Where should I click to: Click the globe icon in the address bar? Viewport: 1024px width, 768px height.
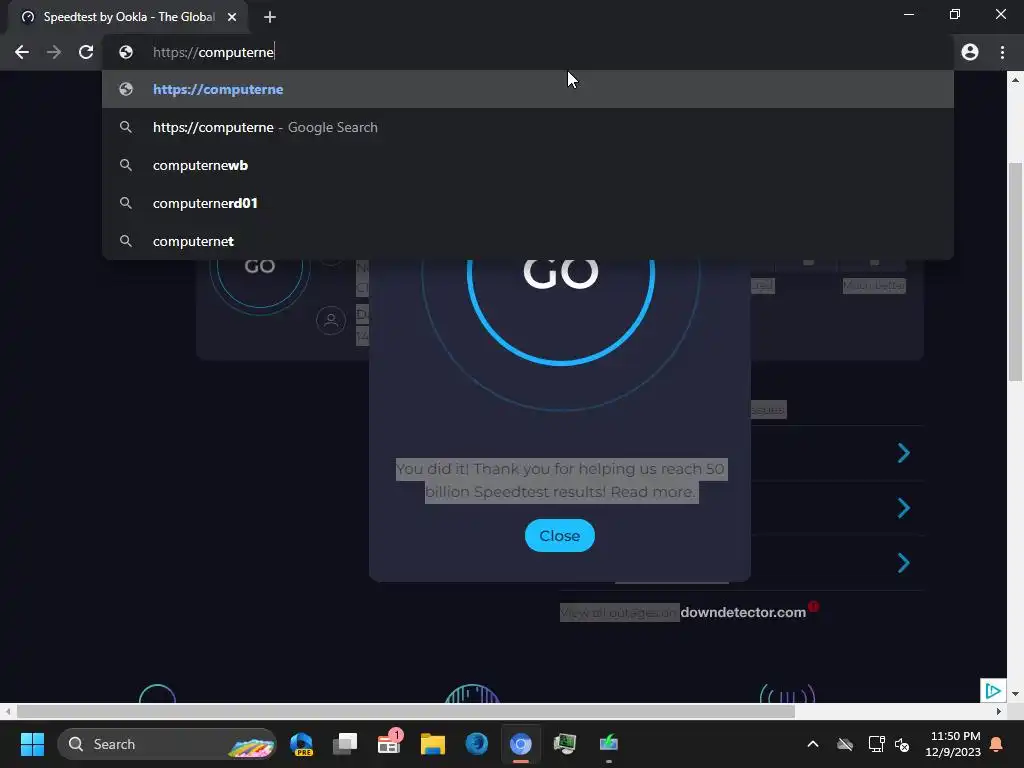click(x=126, y=52)
